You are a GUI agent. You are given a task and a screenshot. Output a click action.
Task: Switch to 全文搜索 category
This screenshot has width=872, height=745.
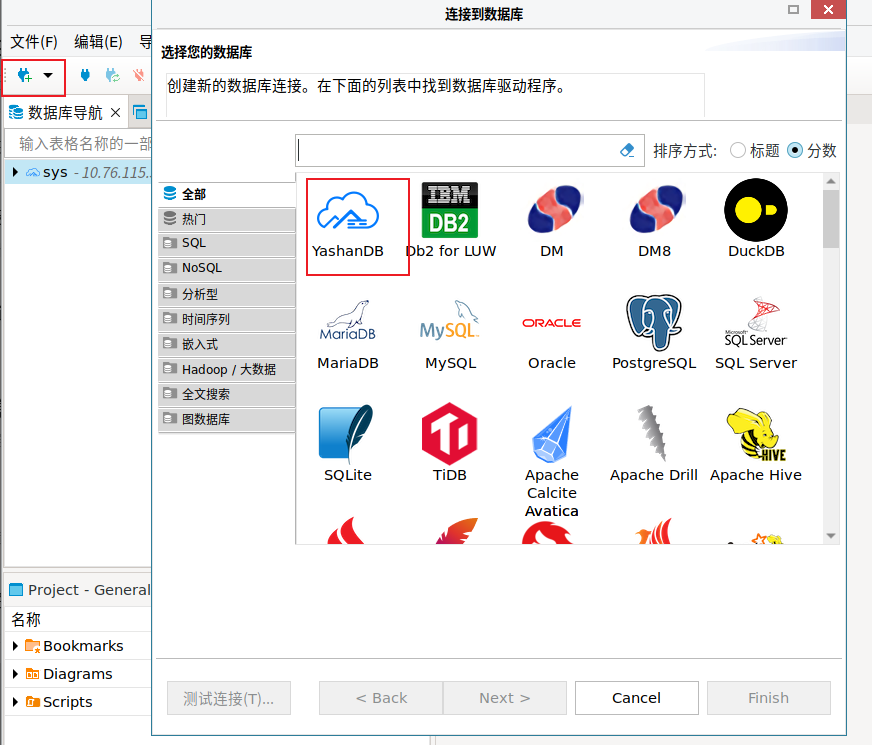[x=227, y=394]
